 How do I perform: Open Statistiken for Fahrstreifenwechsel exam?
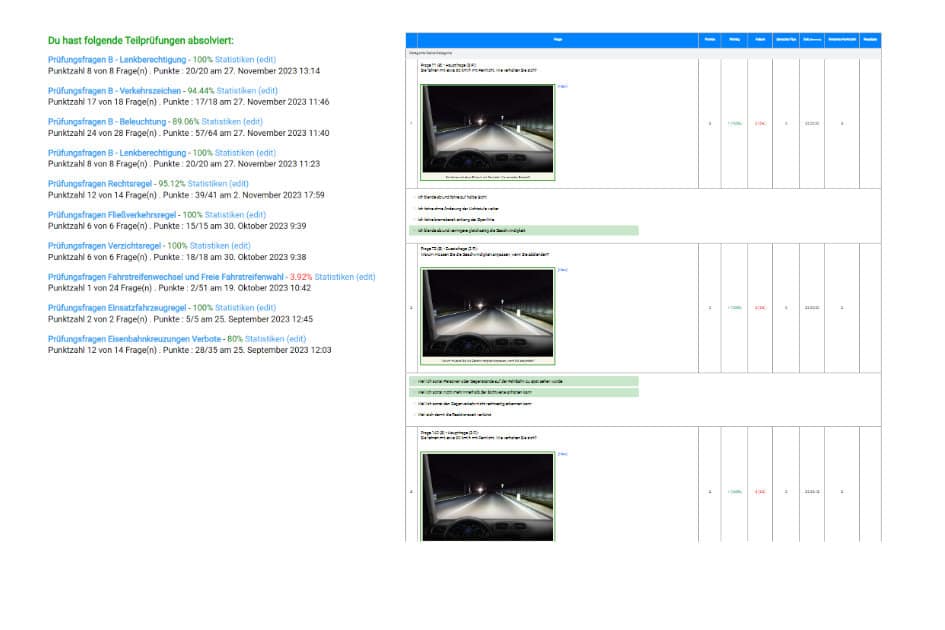[334, 277]
